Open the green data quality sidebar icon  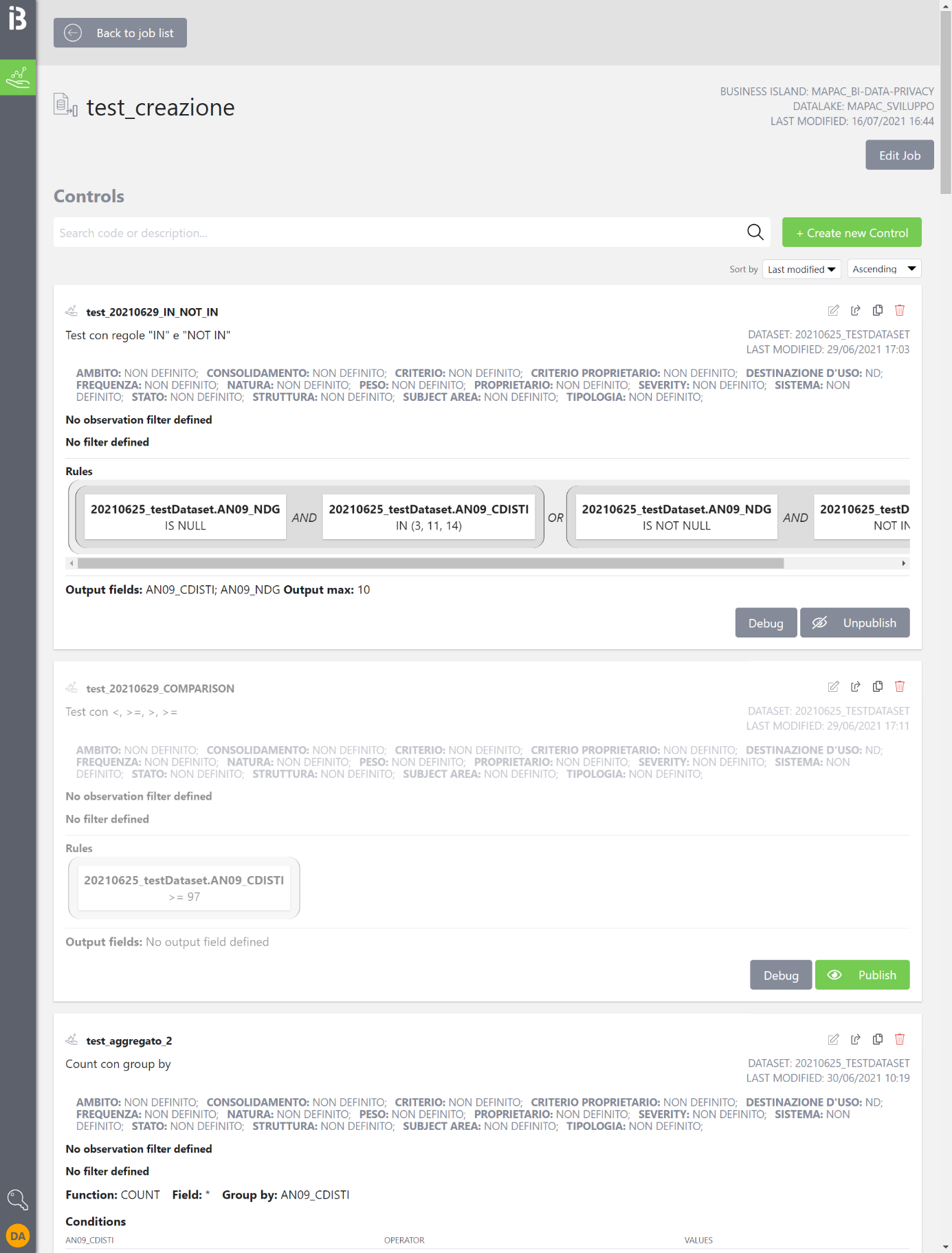tap(18, 77)
